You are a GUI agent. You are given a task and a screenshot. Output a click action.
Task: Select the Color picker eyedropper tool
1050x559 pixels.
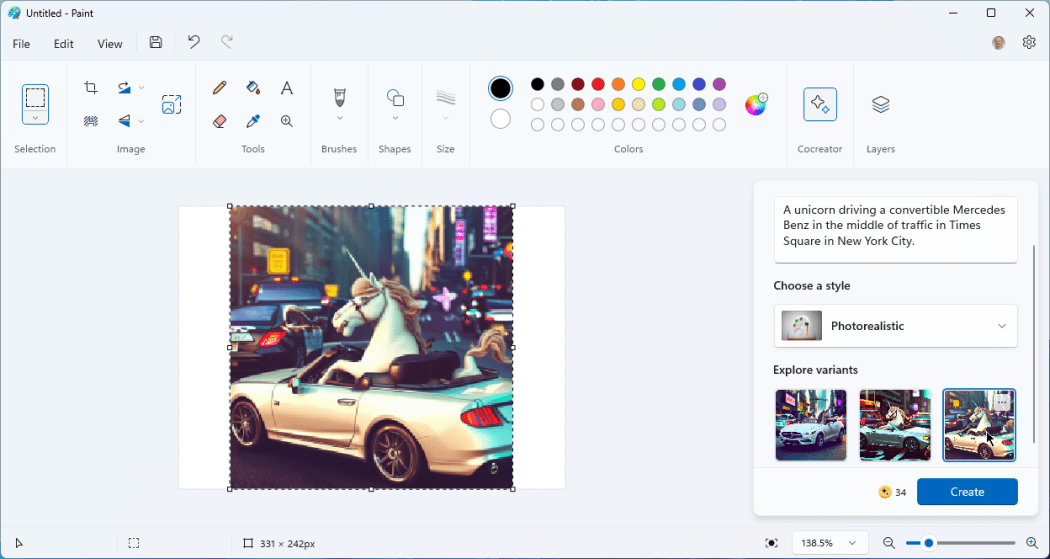[x=253, y=121]
